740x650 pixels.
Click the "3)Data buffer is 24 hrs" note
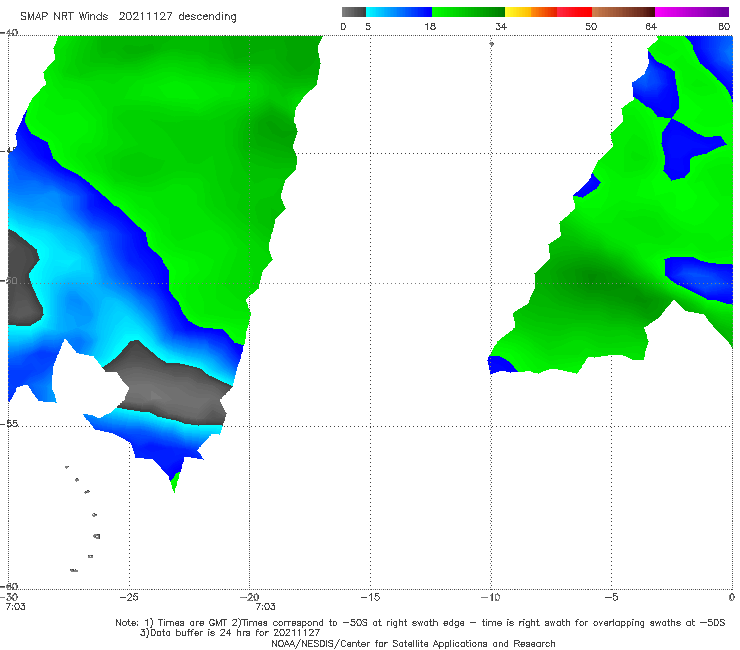(230, 633)
